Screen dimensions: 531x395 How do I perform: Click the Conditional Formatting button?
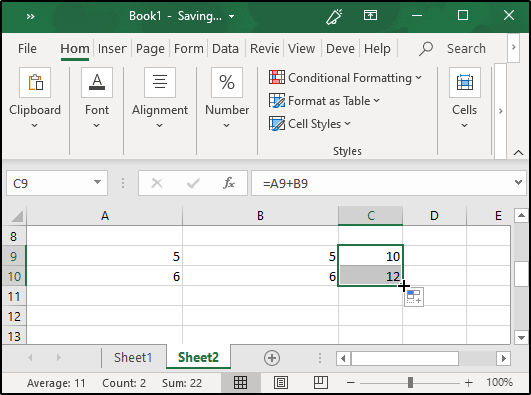coord(345,78)
